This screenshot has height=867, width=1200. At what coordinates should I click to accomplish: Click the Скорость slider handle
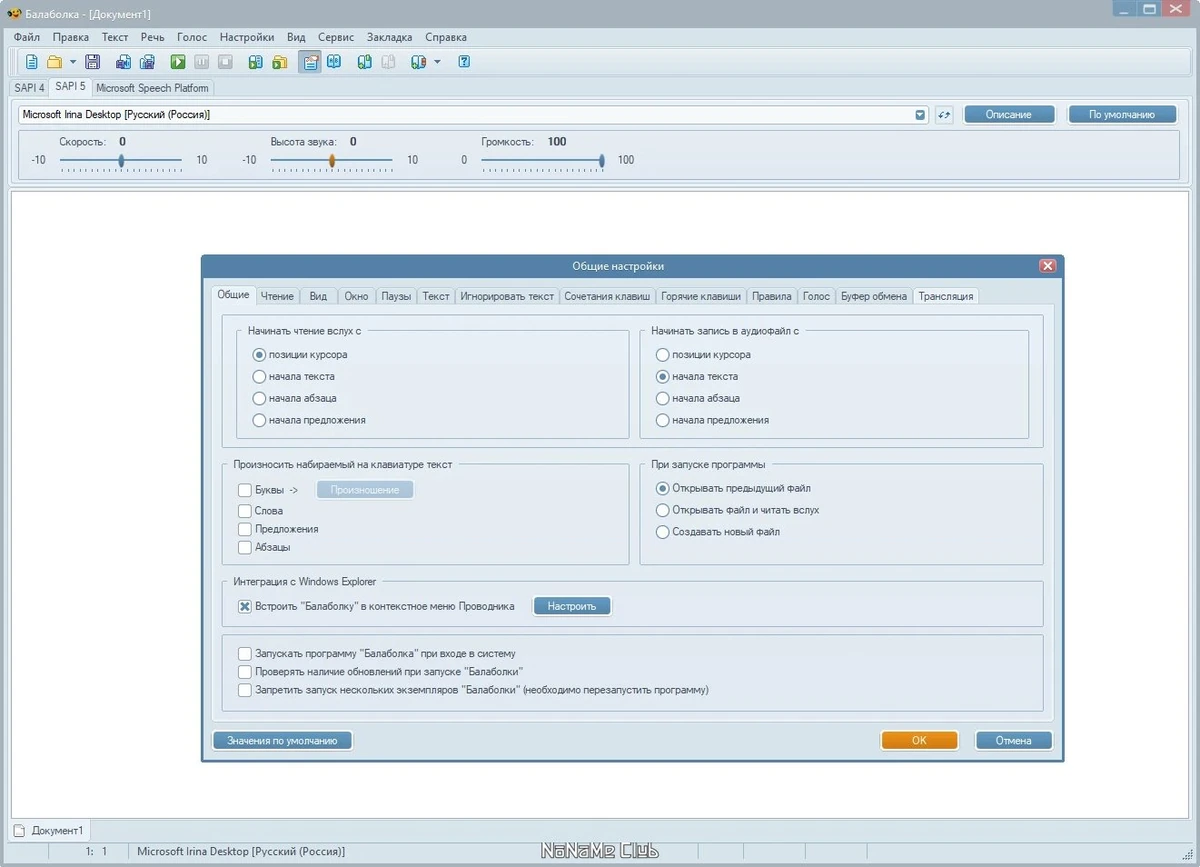click(121, 160)
